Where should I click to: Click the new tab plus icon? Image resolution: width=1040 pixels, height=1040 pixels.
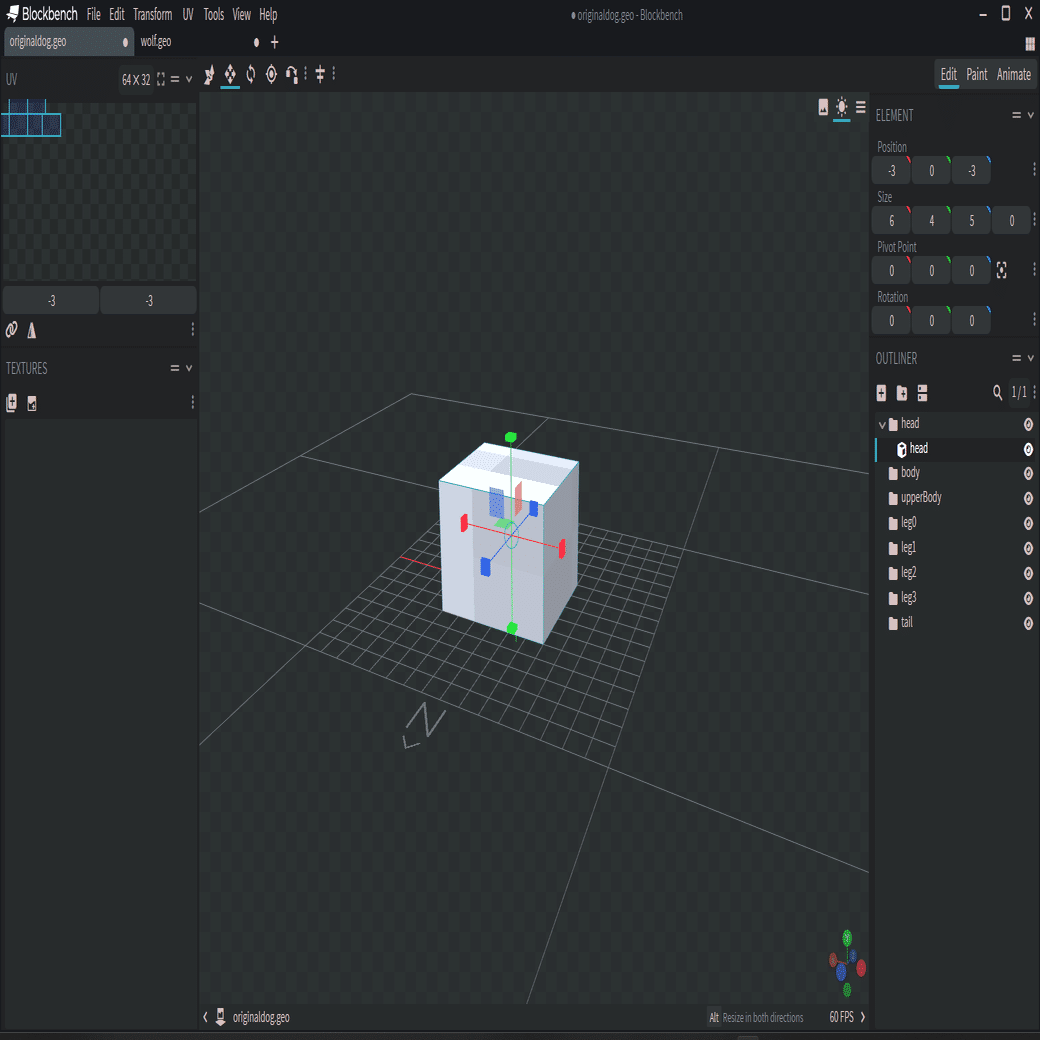pos(275,42)
